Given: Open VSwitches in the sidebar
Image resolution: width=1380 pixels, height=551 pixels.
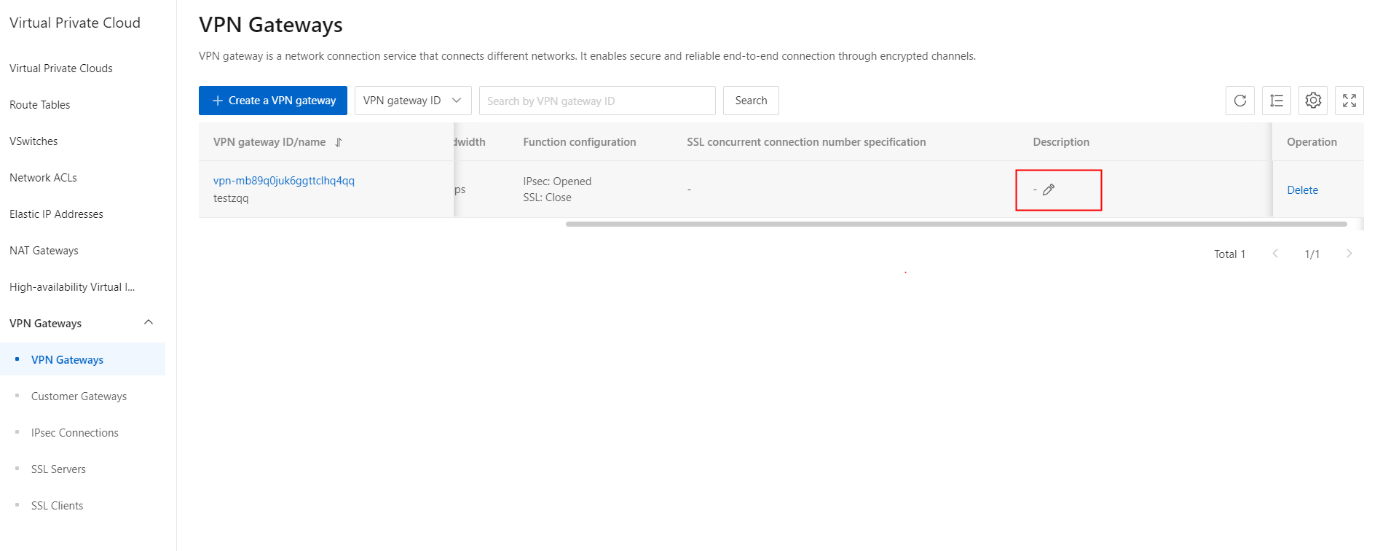Looking at the screenshot, I should pyautogui.click(x=34, y=141).
